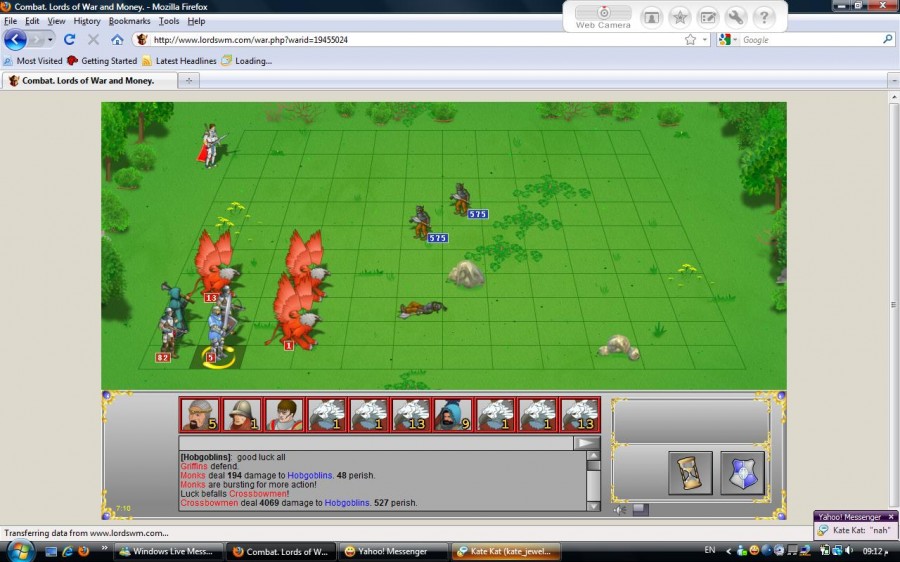
Task: Open the Loading... bookmark
Action: [247, 61]
